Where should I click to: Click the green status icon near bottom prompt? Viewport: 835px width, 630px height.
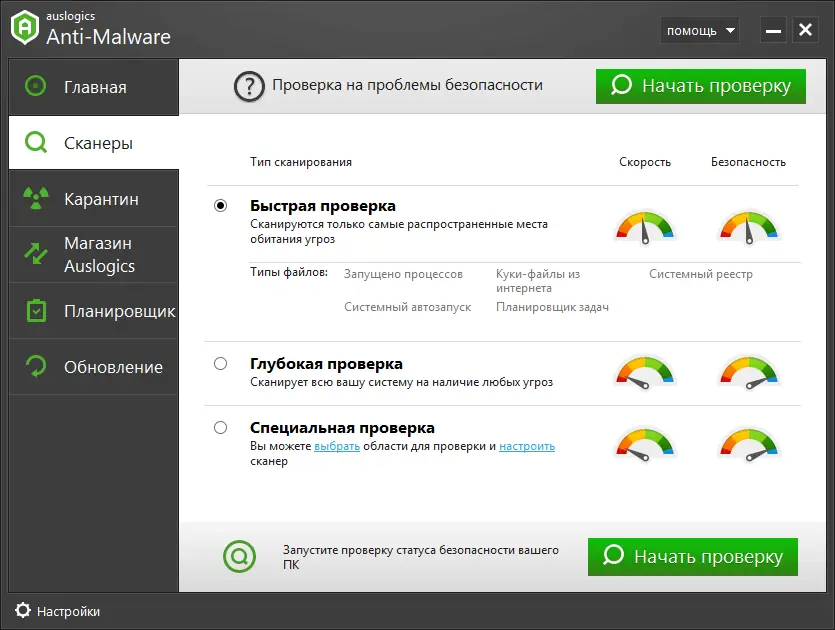coord(239,557)
